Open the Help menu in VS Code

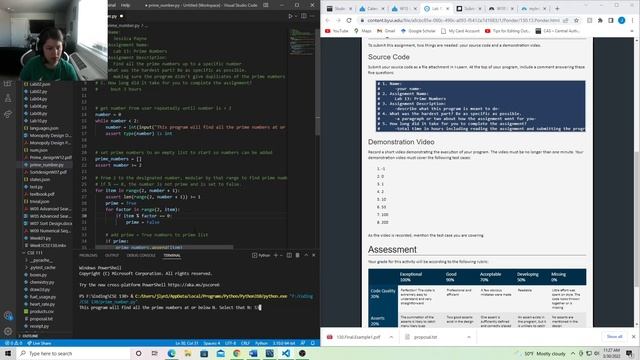125,5
